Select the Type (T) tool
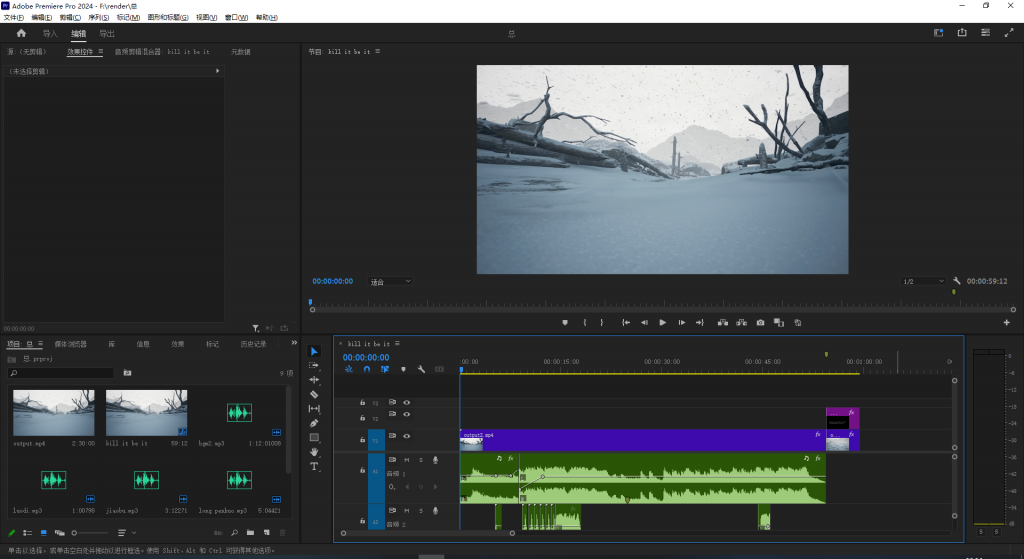 click(314, 467)
